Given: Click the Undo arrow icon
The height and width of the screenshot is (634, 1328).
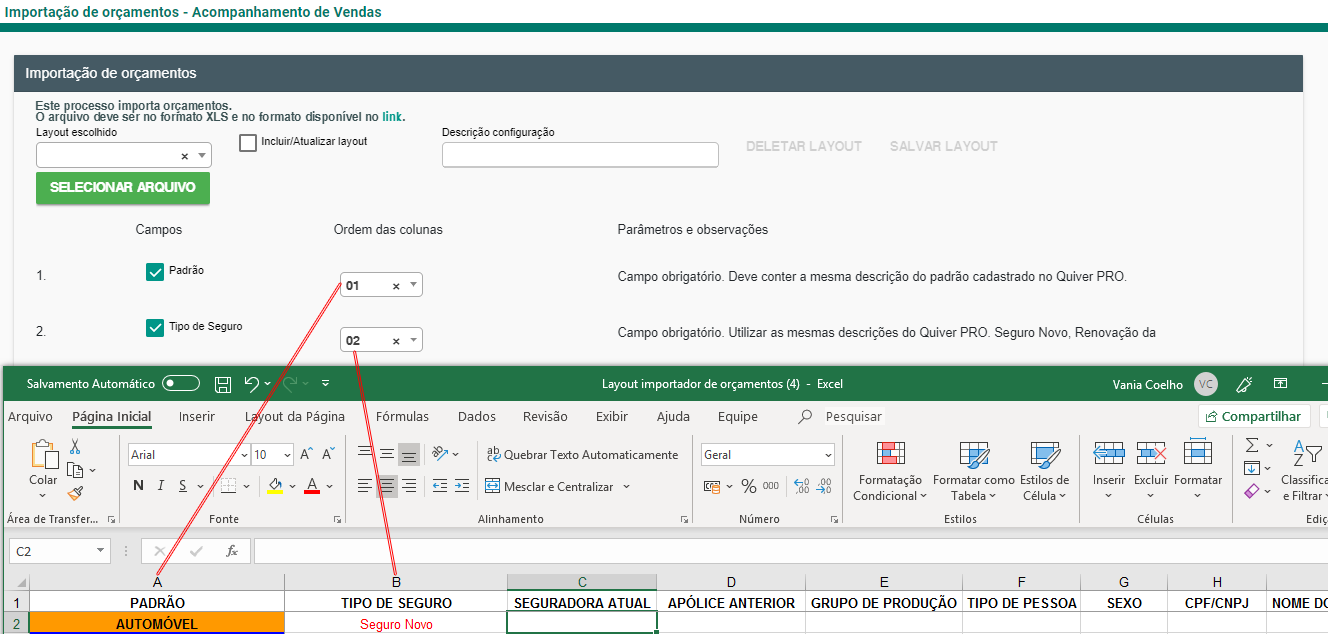Looking at the screenshot, I should pos(252,384).
